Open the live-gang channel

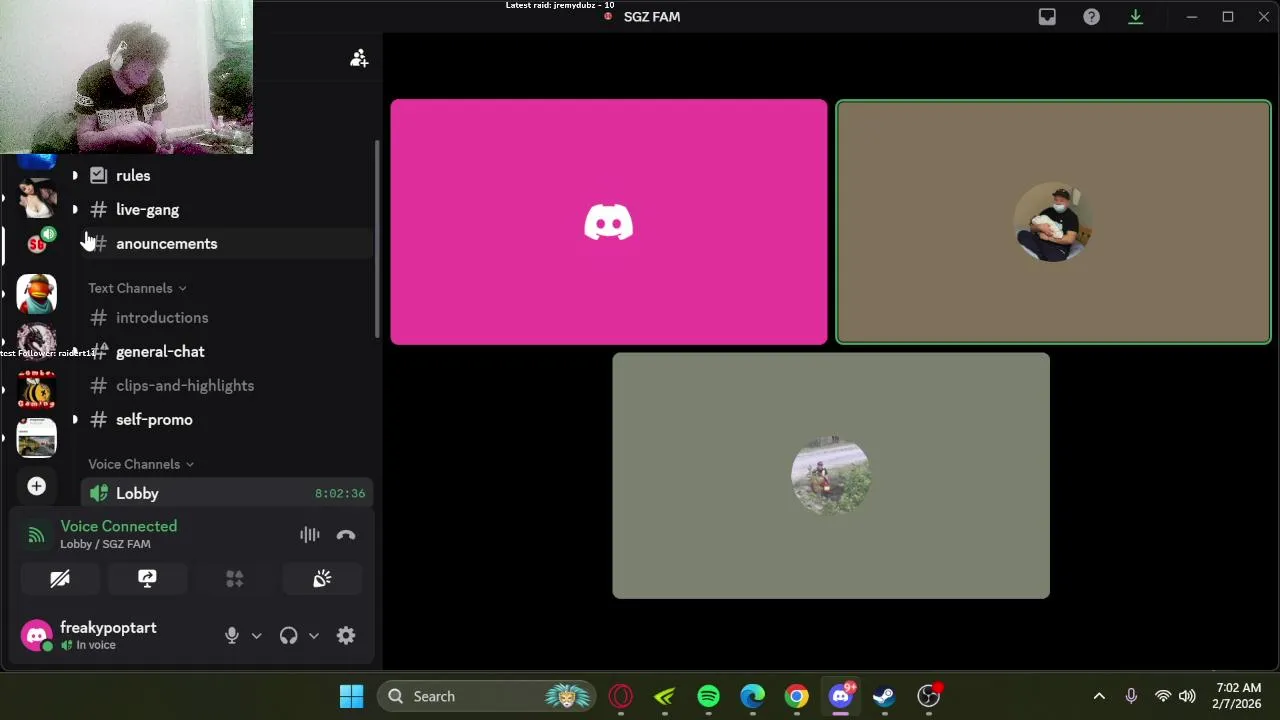(226, 210)
